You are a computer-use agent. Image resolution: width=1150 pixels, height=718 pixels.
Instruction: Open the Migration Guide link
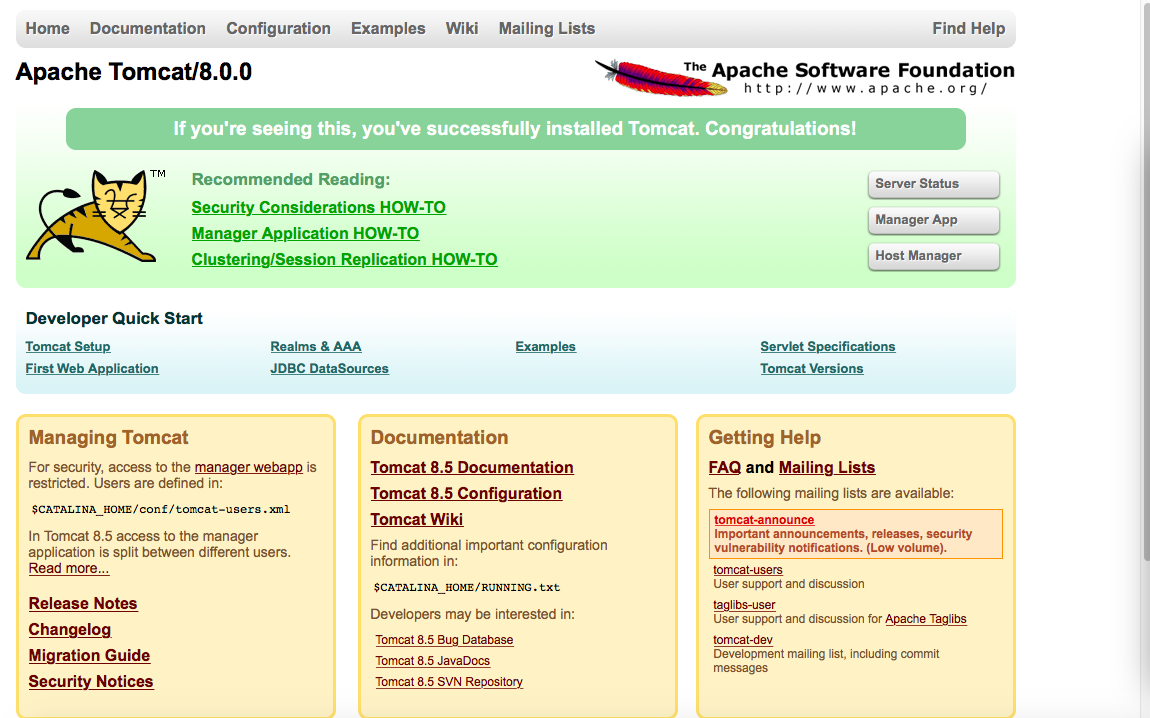tap(89, 656)
